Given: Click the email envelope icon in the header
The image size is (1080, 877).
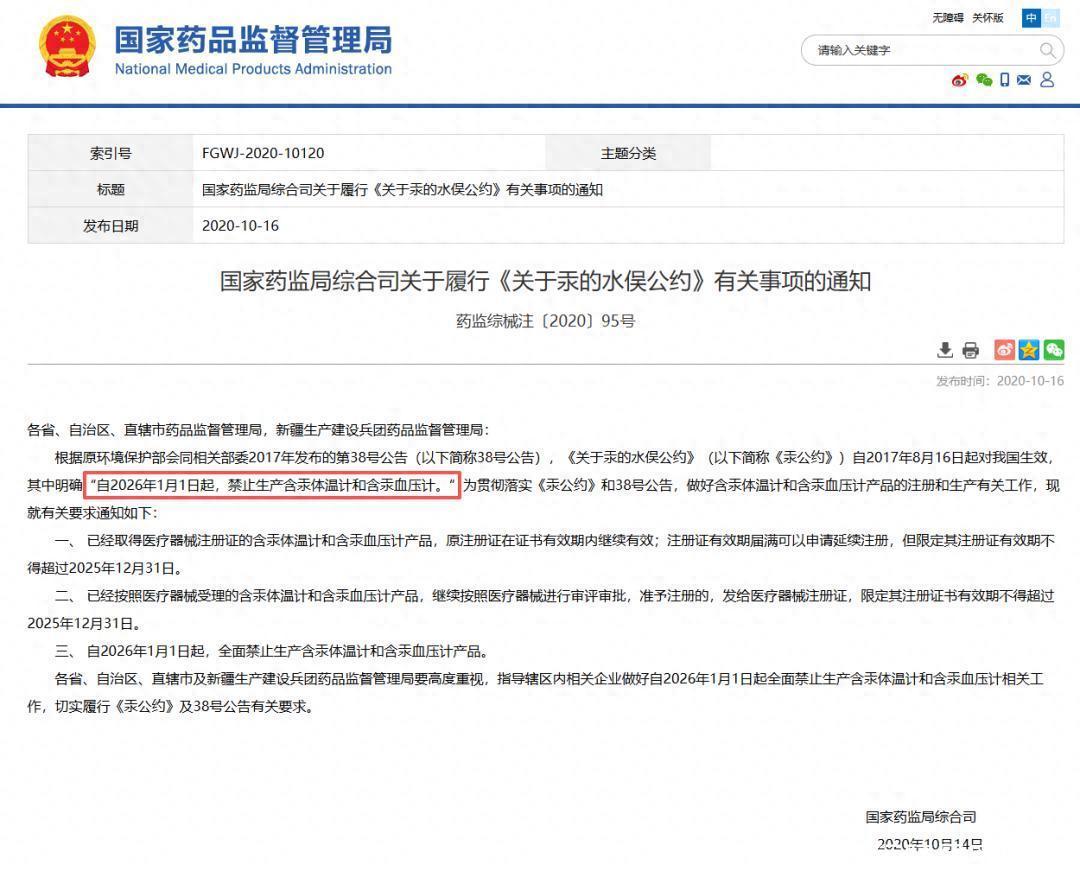Looking at the screenshot, I should pos(1024,80).
